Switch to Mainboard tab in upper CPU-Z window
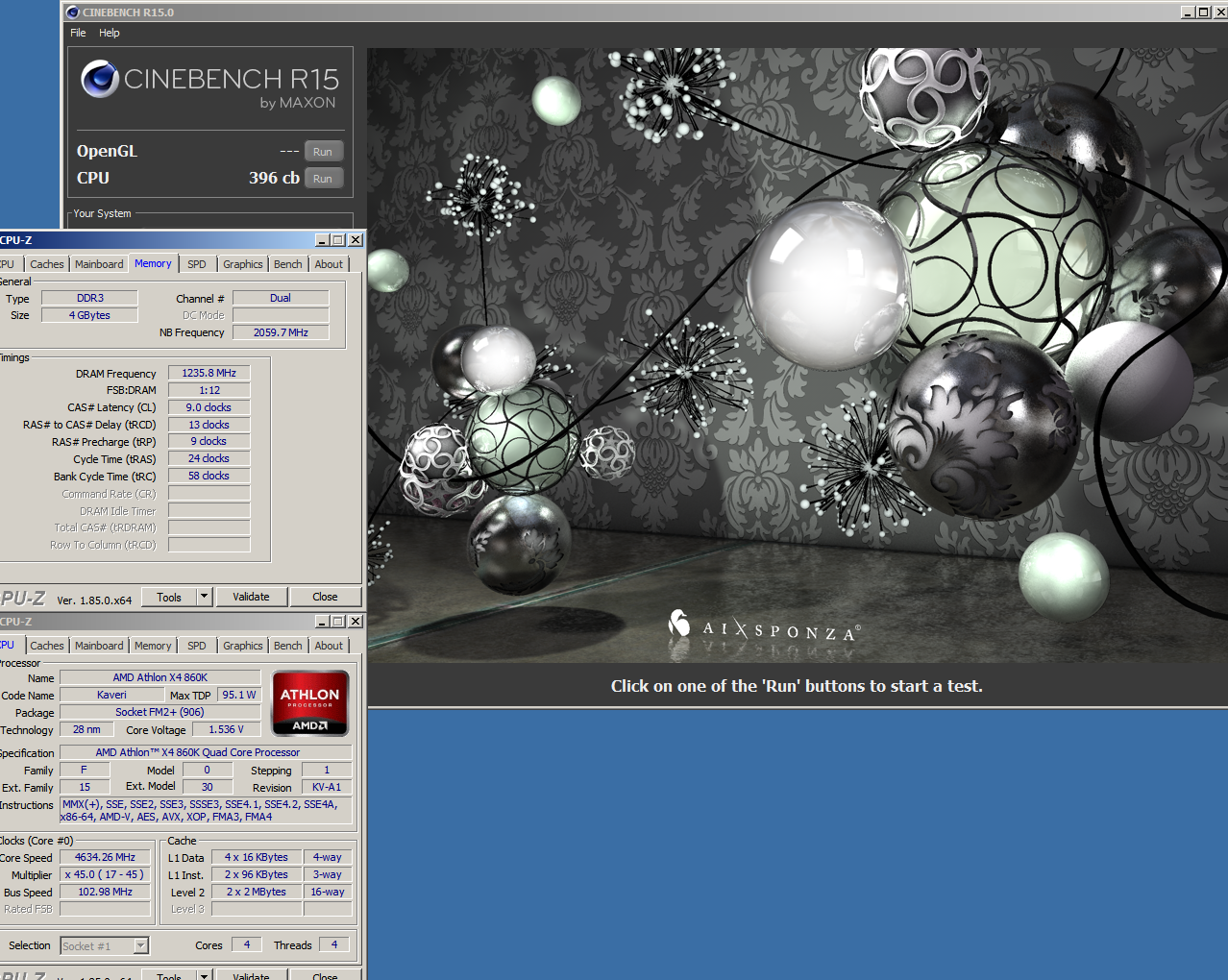The image size is (1228, 980). 99,264
